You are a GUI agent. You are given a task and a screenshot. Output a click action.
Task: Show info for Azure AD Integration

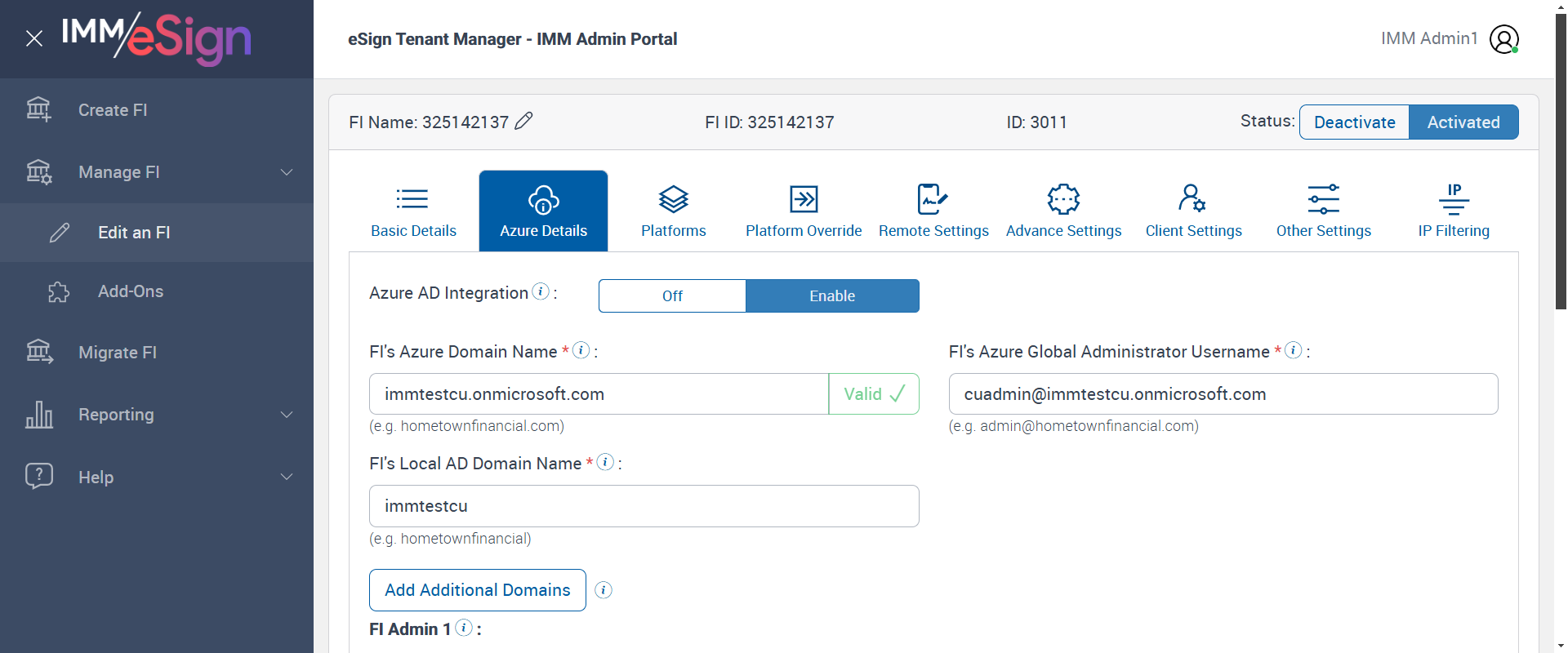[x=541, y=291]
